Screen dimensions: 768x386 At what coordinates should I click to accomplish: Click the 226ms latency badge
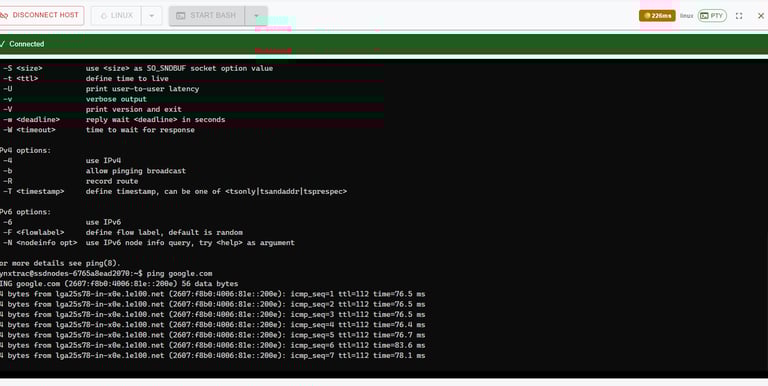657,16
